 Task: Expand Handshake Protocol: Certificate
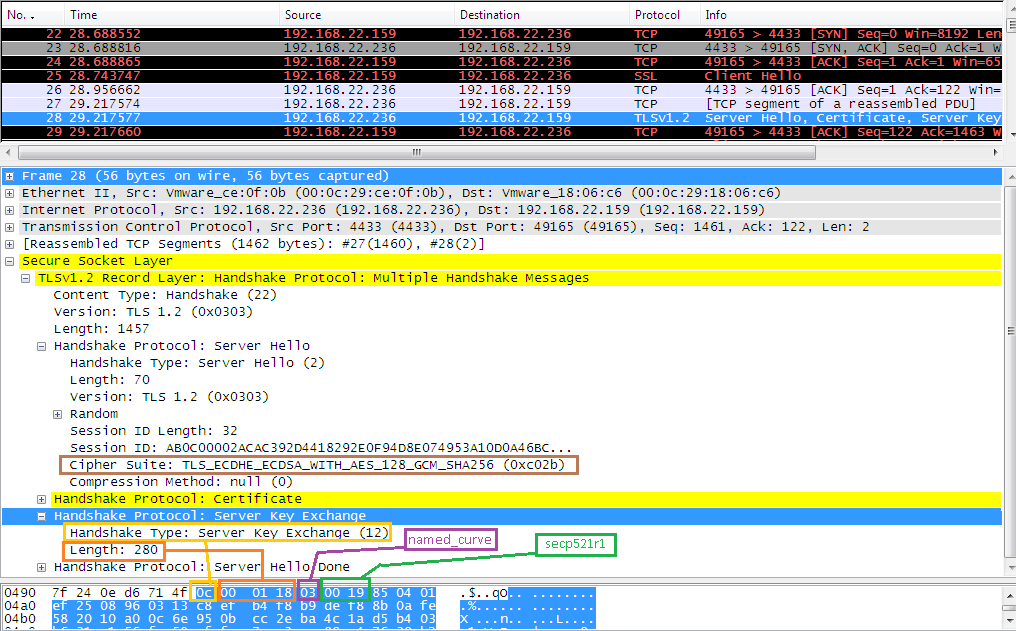[x=42, y=499]
